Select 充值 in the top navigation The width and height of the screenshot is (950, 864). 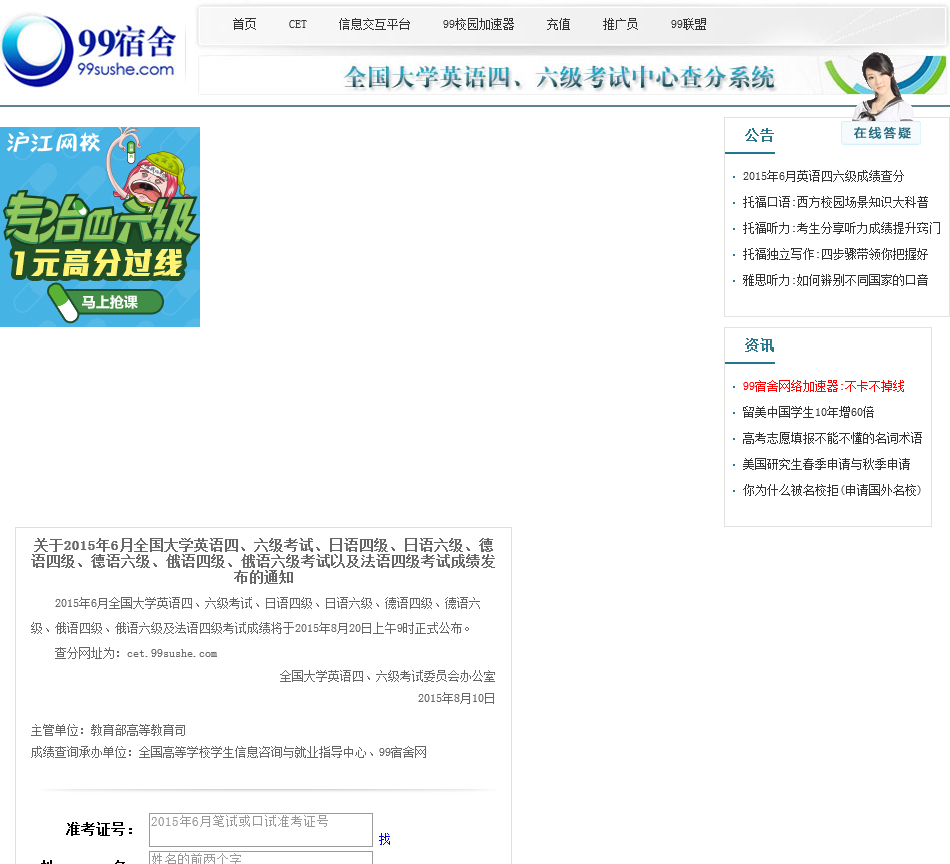click(558, 24)
